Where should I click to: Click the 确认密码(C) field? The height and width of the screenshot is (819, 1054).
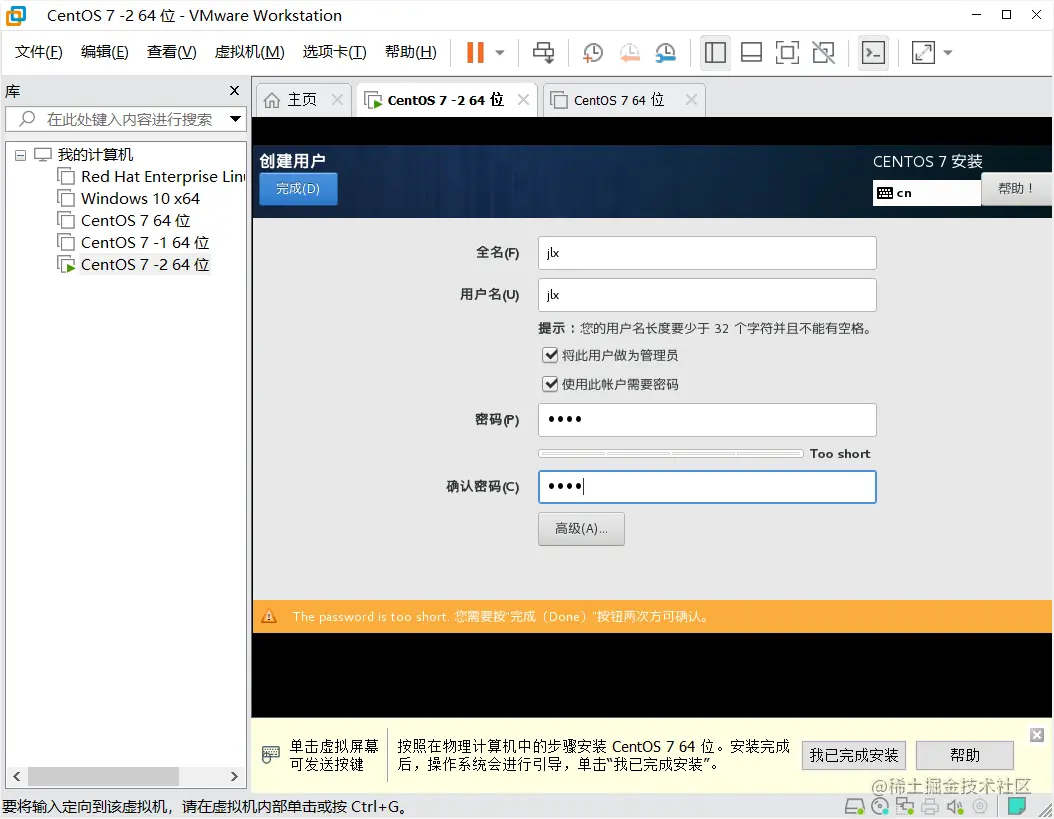coord(707,486)
